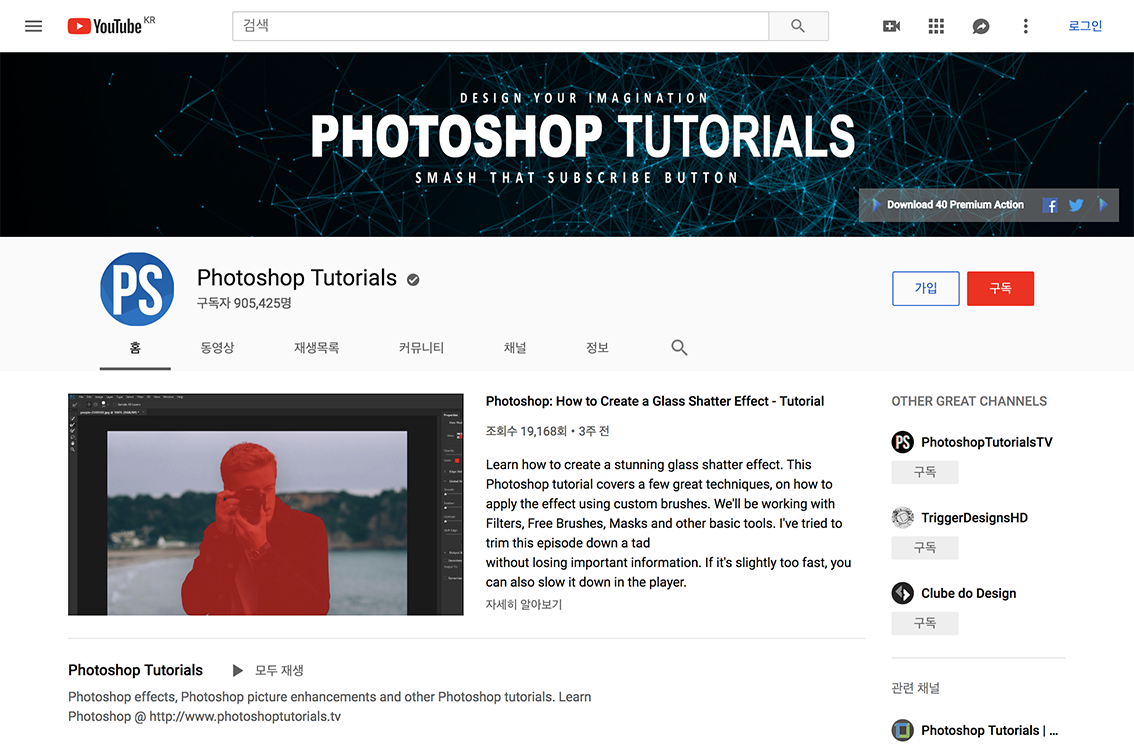
Task: Click the PhotoshopTutorialsTV avatar icon
Action: (903, 442)
